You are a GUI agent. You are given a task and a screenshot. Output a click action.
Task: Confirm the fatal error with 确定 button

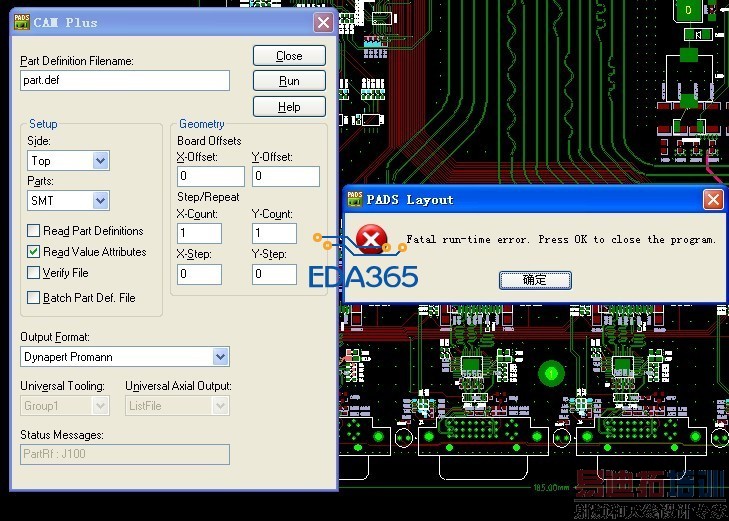click(535, 280)
